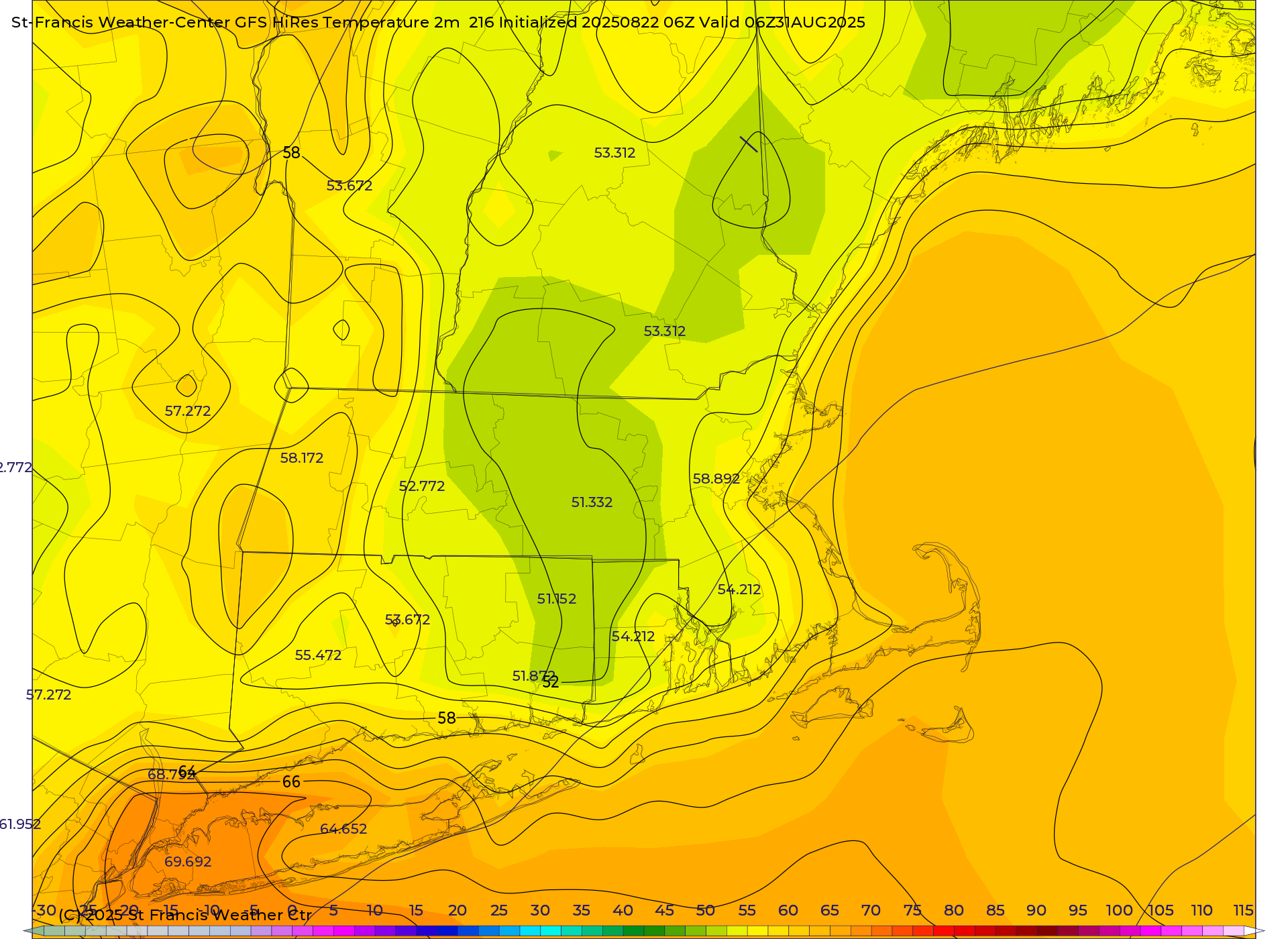The height and width of the screenshot is (939, 1288).
Task: Click the 58.892 temperature value
Action: [716, 479]
